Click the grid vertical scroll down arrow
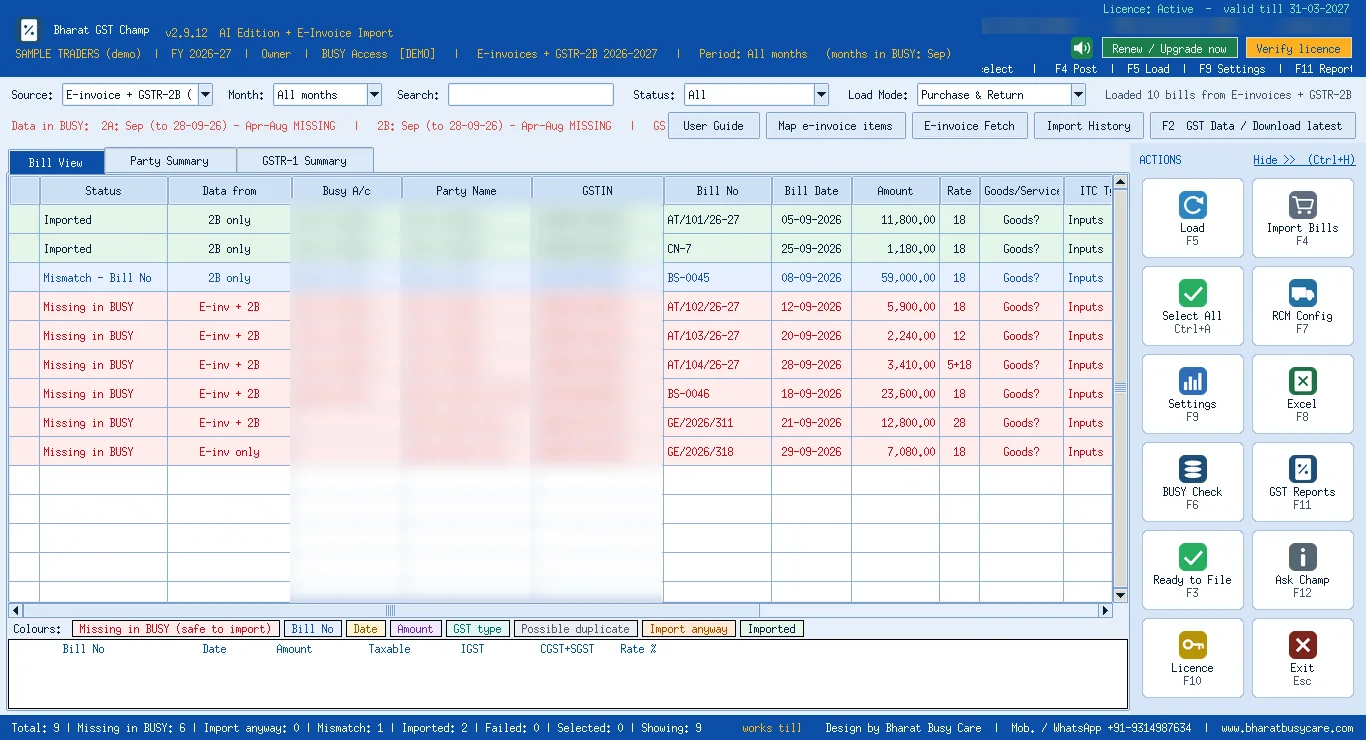The width and height of the screenshot is (1366, 740). [1121, 596]
